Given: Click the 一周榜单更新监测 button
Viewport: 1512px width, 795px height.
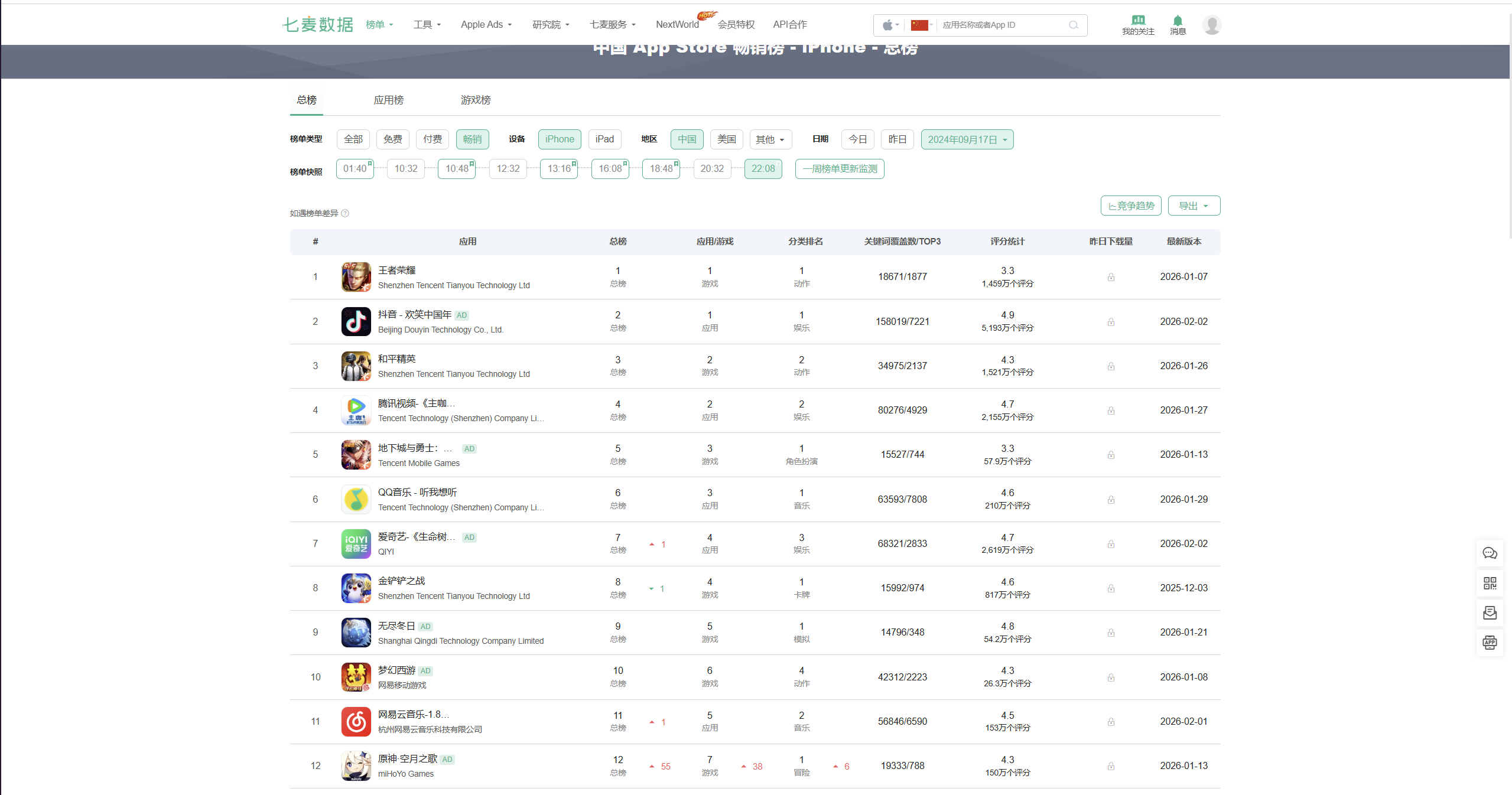Looking at the screenshot, I should [x=839, y=169].
